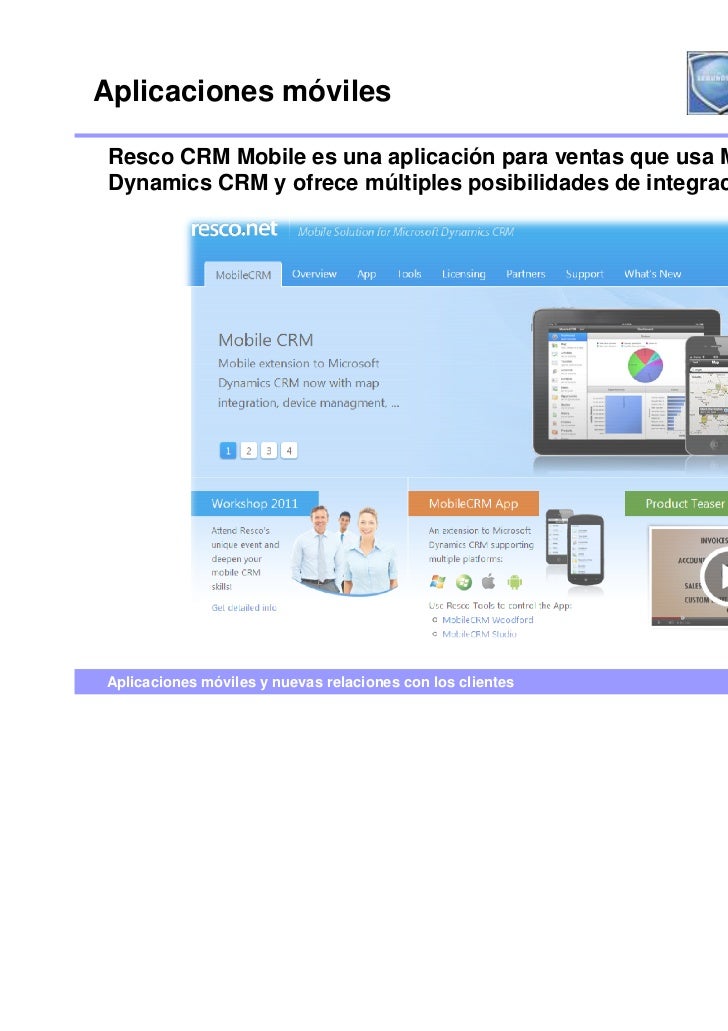Click the Android robot icon

pos(514,582)
